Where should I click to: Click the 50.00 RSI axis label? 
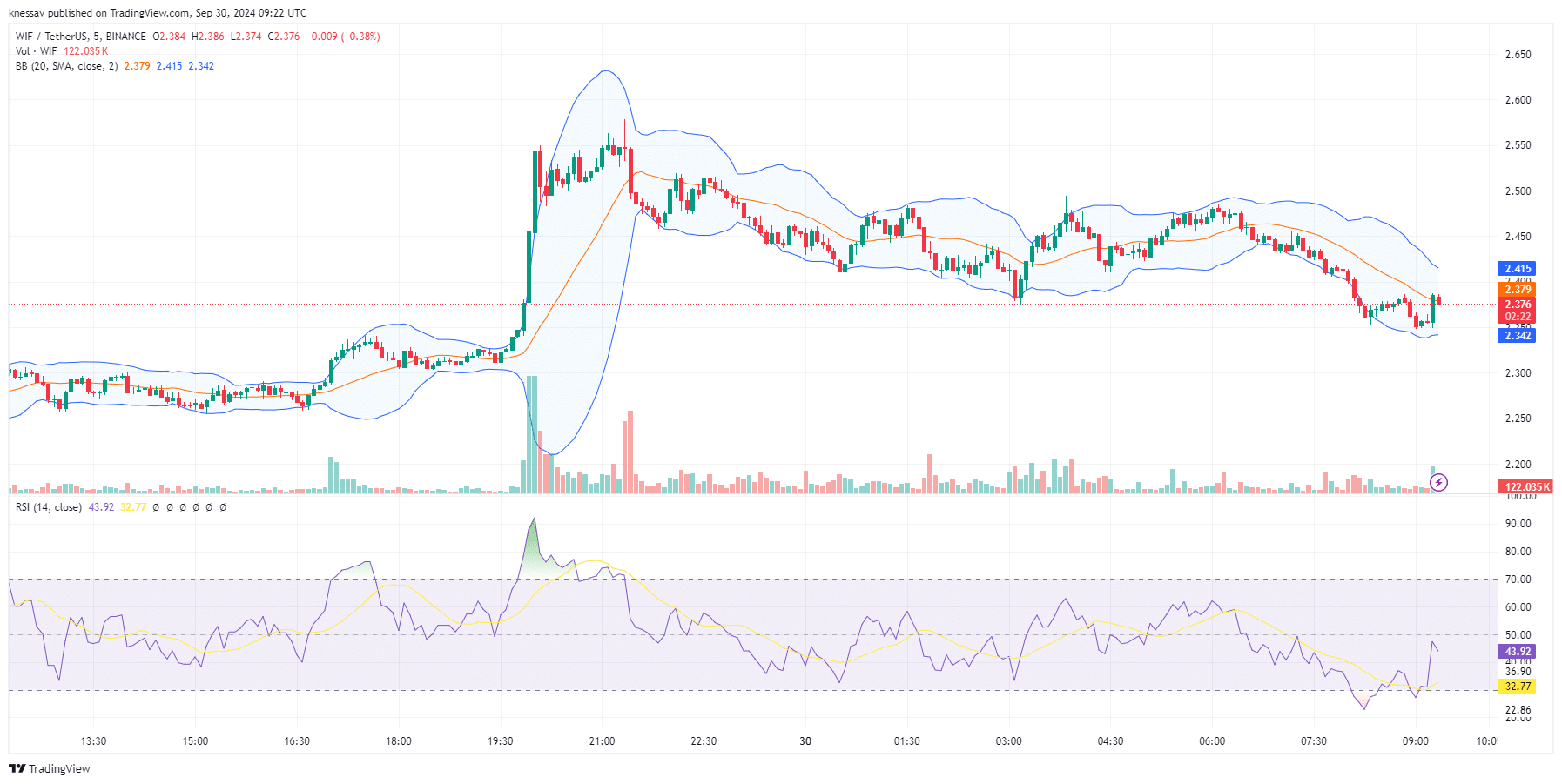1518,635
